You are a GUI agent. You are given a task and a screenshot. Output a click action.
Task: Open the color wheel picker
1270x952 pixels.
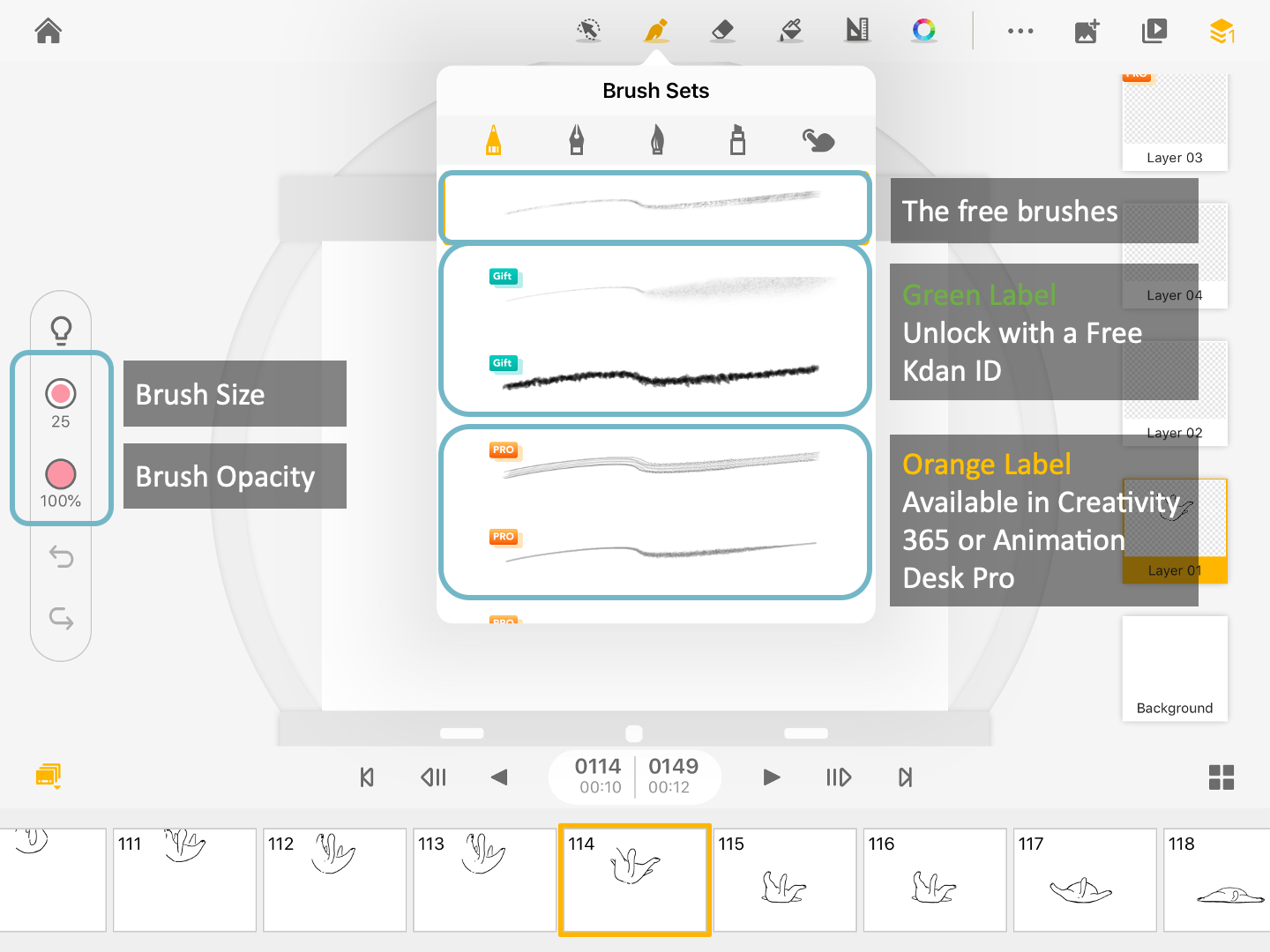point(924,31)
